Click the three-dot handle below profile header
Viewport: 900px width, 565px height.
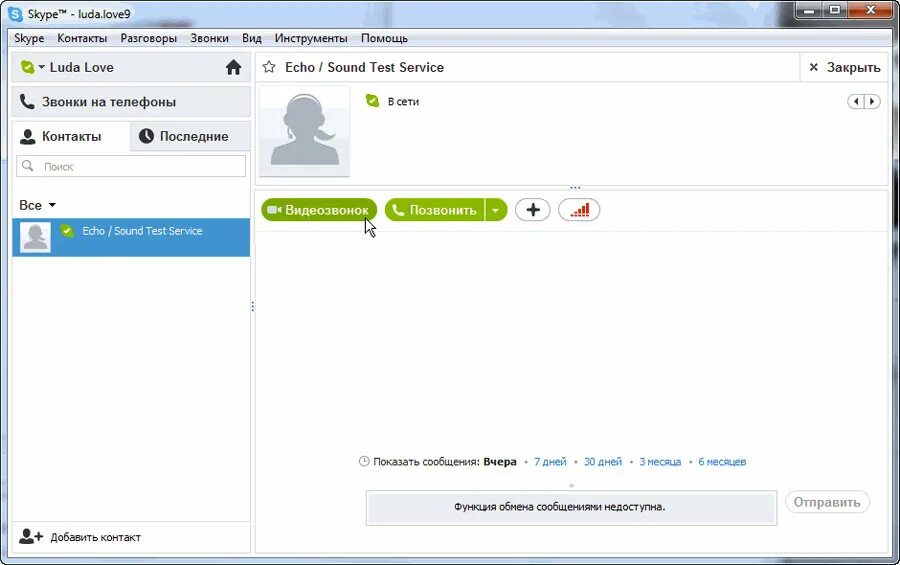click(575, 188)
